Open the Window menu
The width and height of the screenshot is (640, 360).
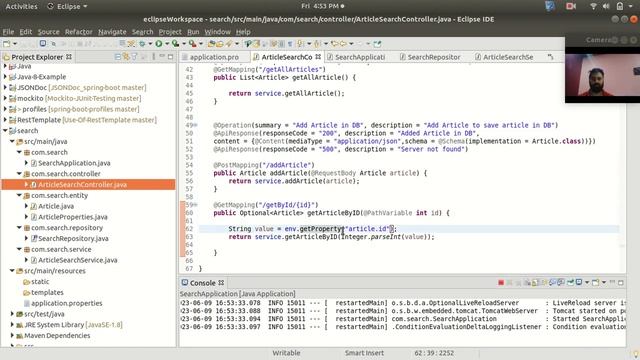coord(217,32)
